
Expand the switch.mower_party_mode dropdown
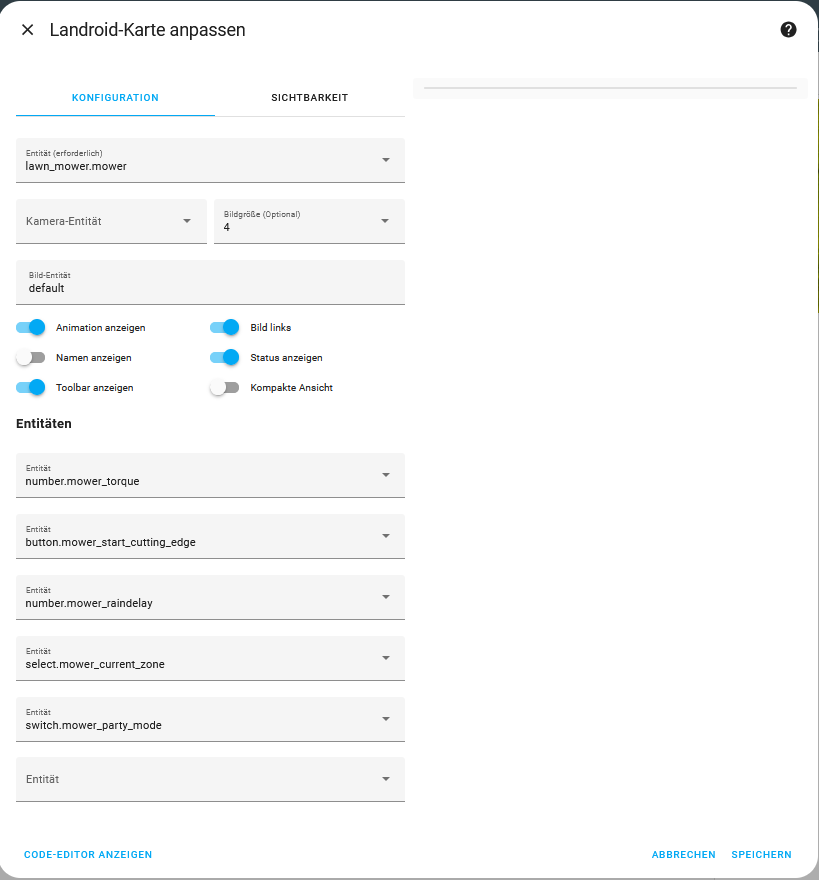coord(386,719)
